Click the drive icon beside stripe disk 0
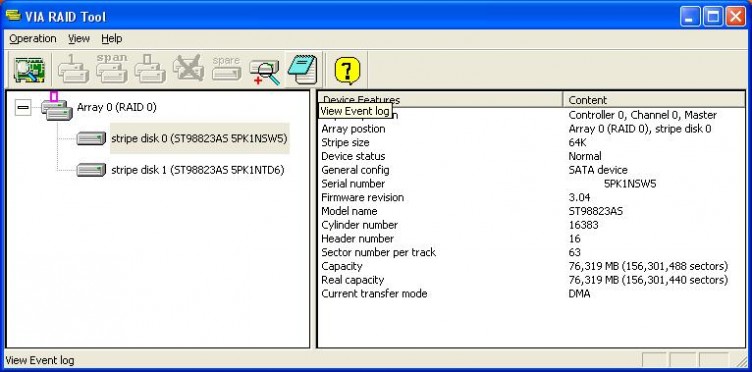The width and height of the screenshot is (752, 372). click(91, 139)
